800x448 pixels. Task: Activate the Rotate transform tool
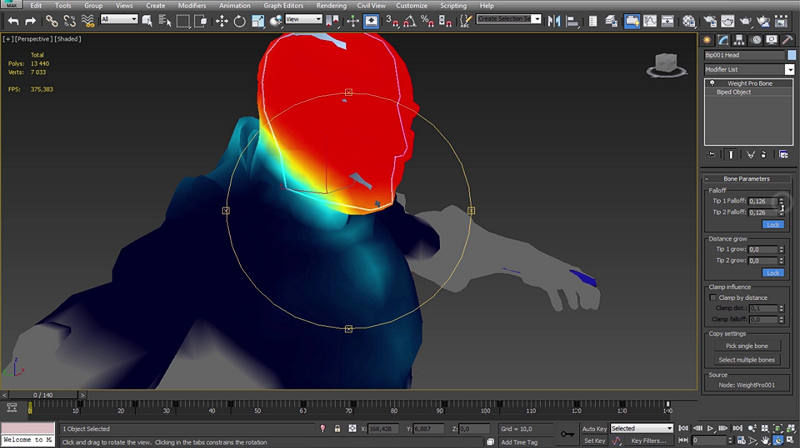click(238, 20)
